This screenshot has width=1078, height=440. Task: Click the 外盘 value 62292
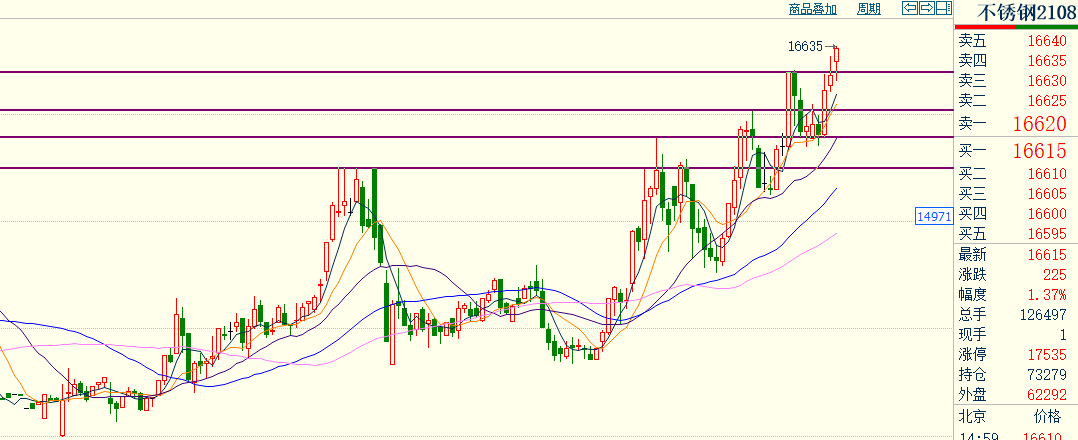click(x=1047, y=395)
